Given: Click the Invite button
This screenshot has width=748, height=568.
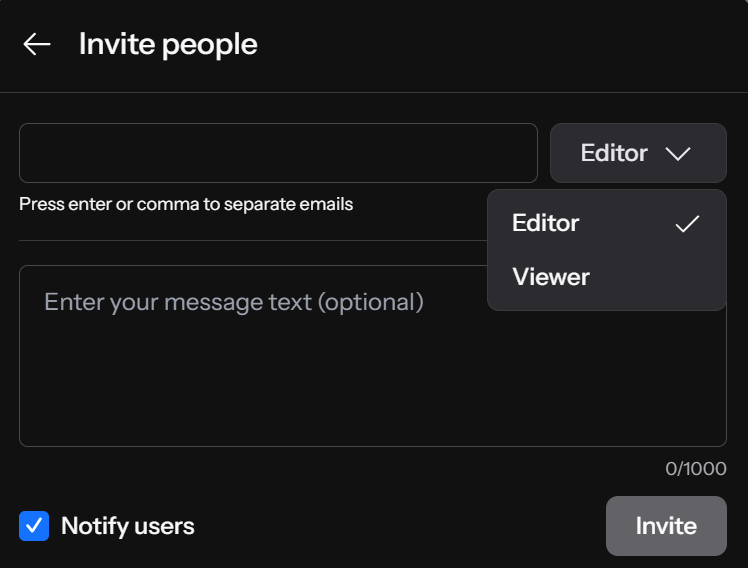Looking at the screenshot, I should point(666,526).
